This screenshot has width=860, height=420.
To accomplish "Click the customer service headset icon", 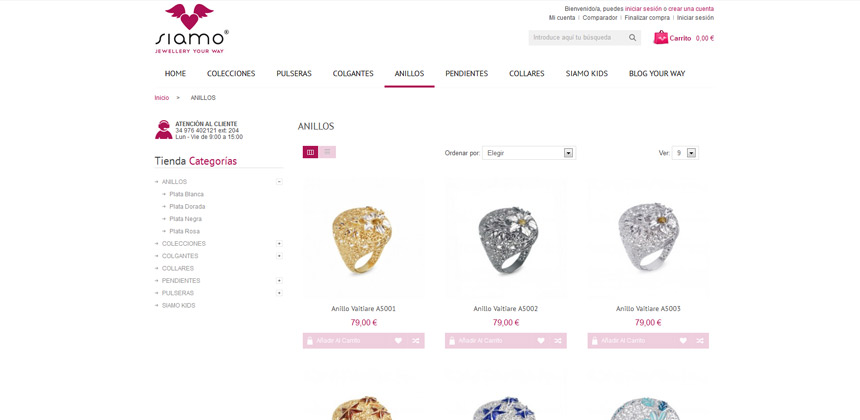I will [x=163, y=130].
